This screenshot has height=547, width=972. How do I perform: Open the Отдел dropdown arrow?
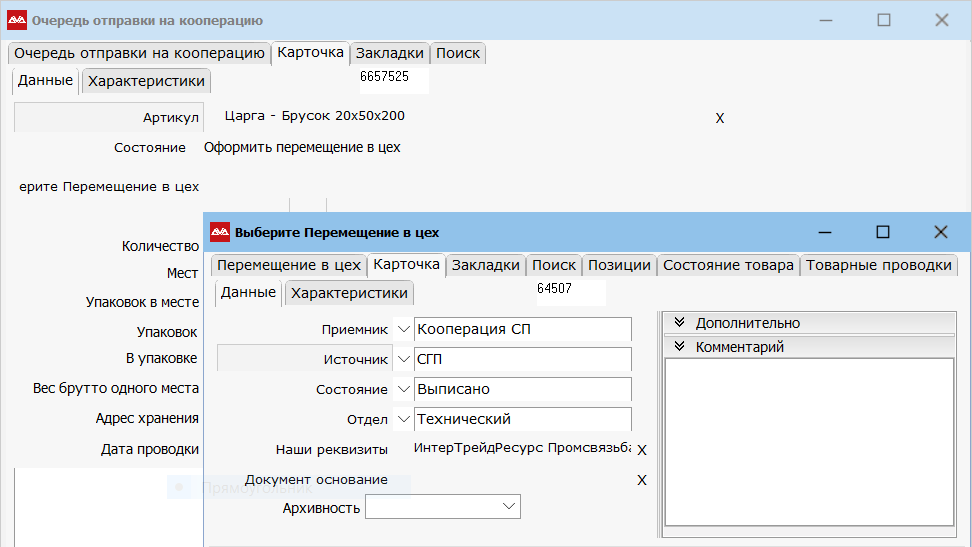click(403, 419)
